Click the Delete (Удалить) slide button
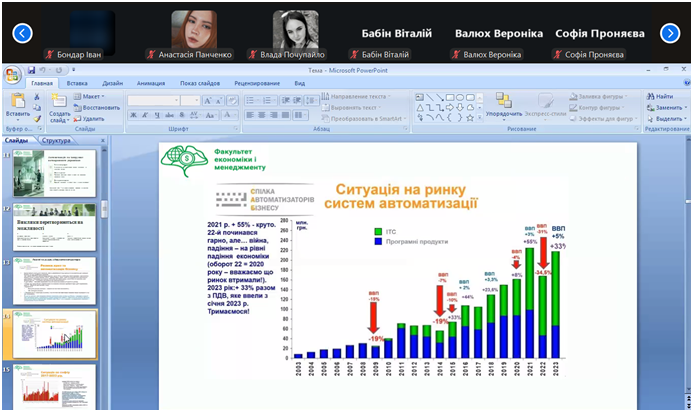Screen dimensions: 693x412 [x=92, y=118]
